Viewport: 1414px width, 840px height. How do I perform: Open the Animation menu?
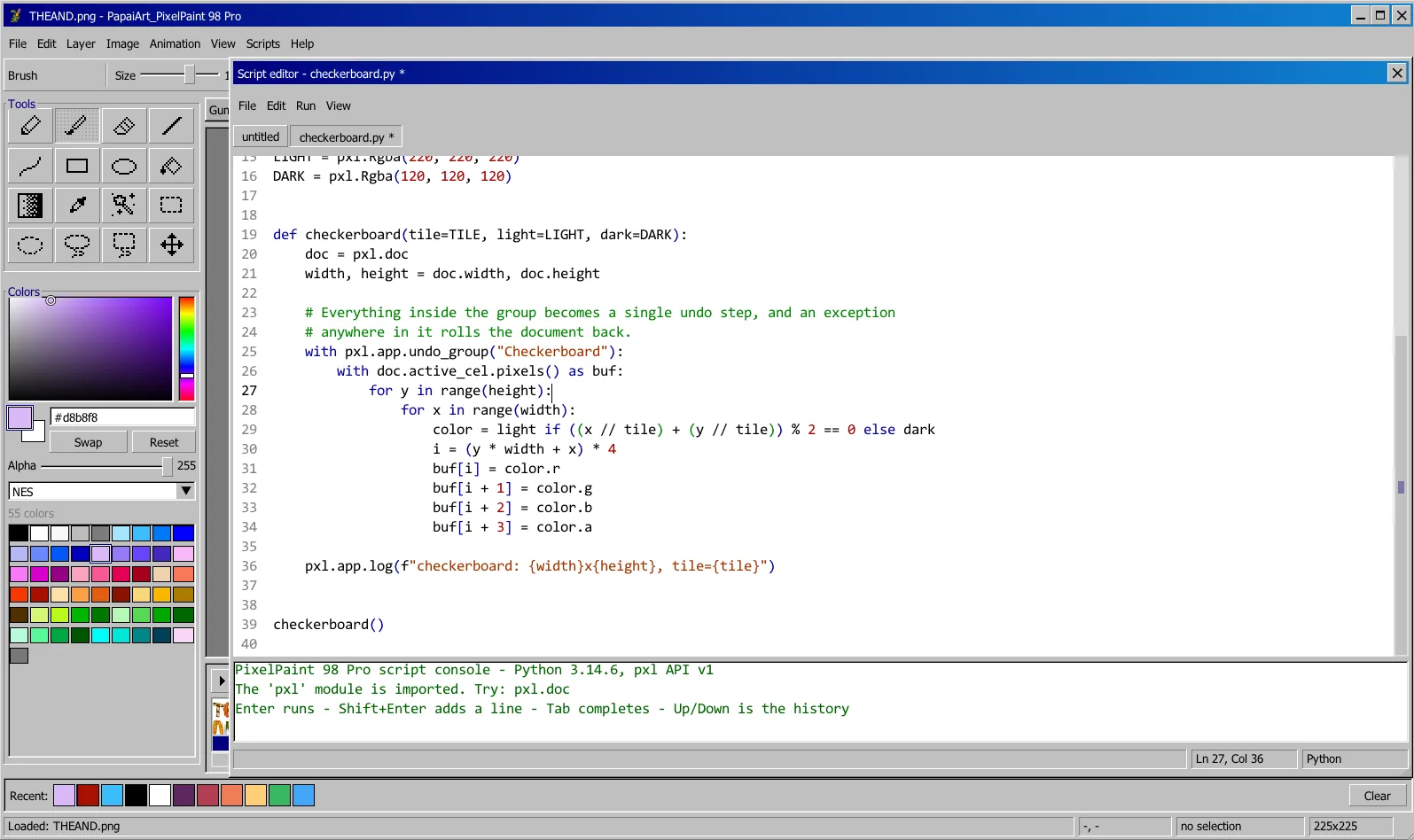[175, 43]
